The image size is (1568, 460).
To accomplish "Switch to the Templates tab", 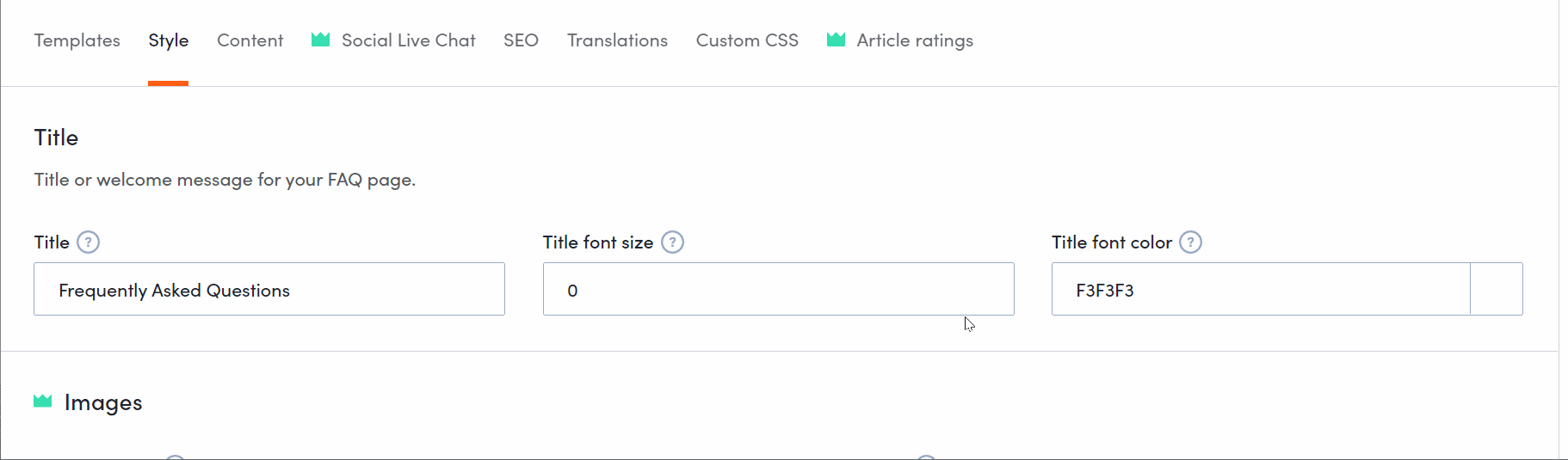I will point(77,40).
